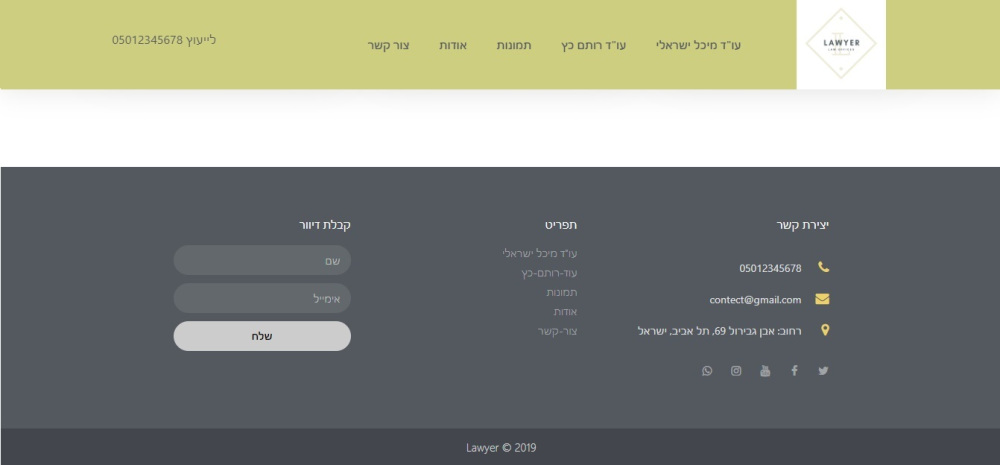Open עו"ד רותם כץ in top navigation
Viewport: 1000px width, 465px height.
(x=593, y=46)
